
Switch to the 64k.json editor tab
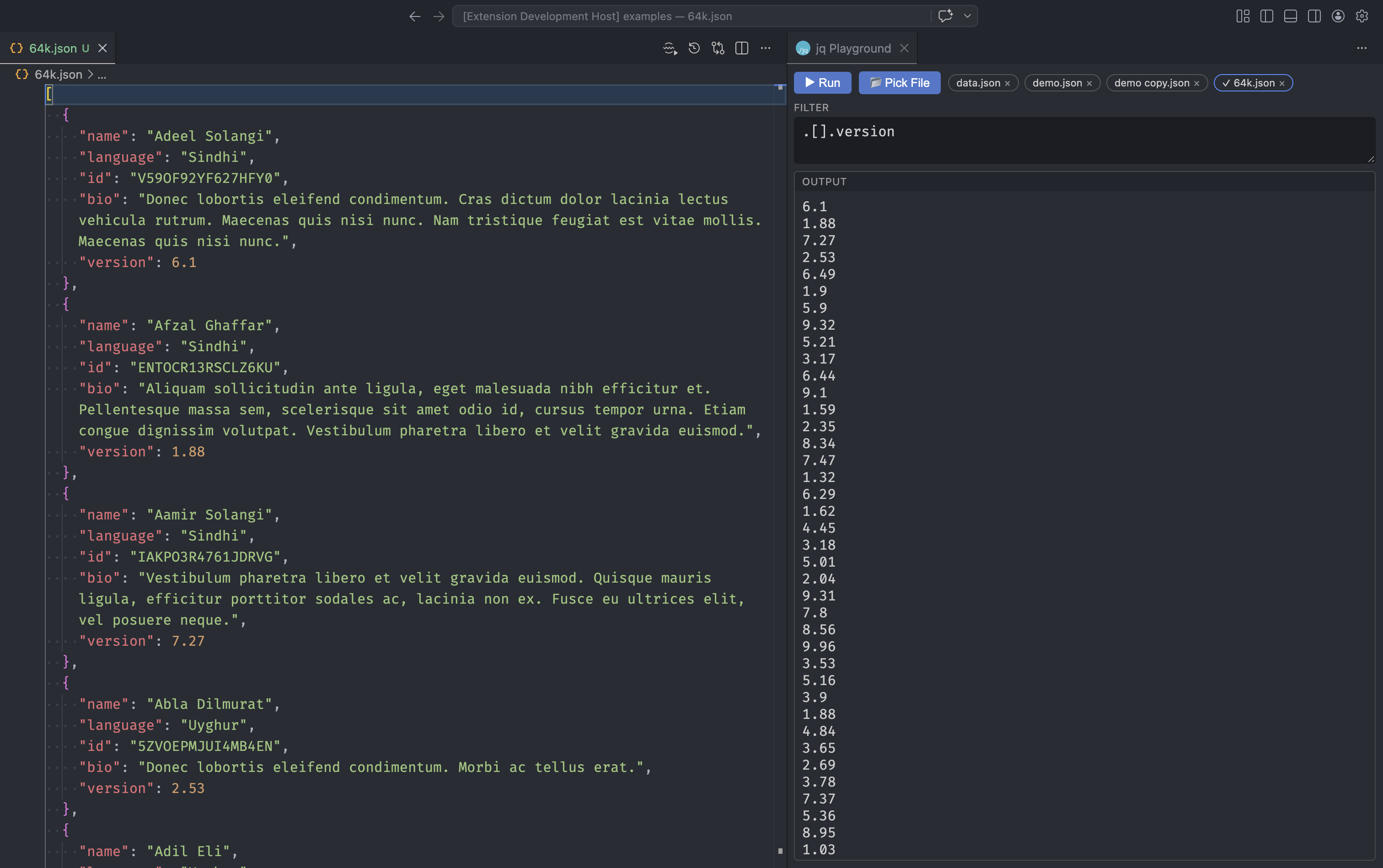53,48
